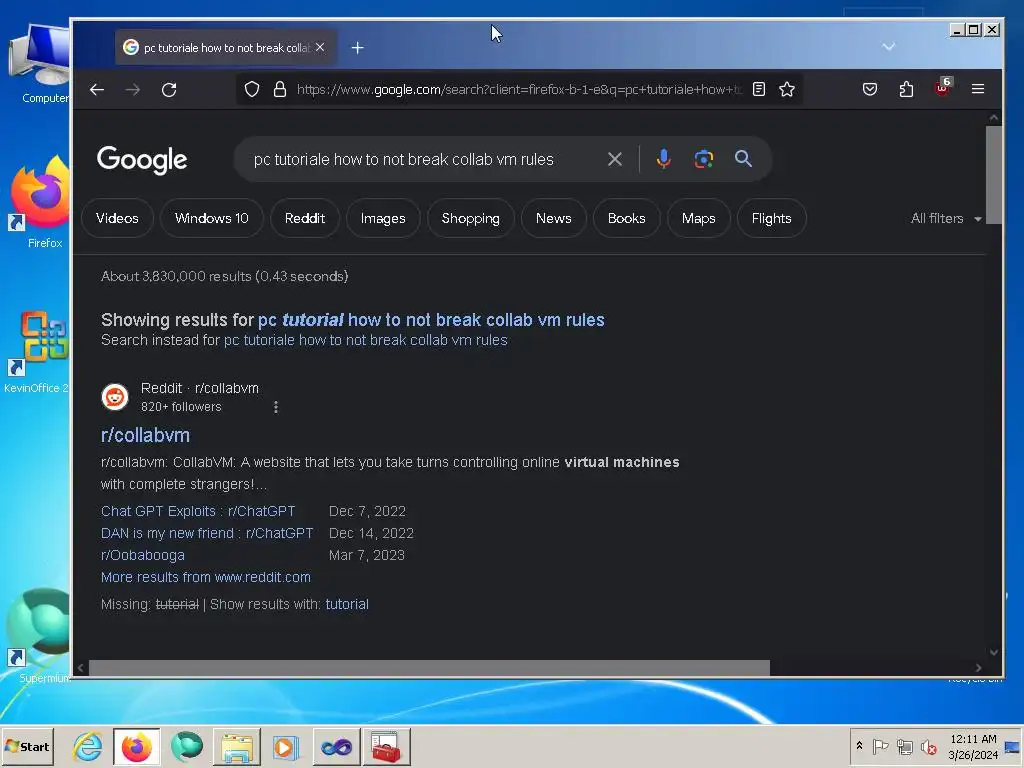Click the scroll up arrow
This screenshot has height=768, width=1024.
[x=994, y=118]
